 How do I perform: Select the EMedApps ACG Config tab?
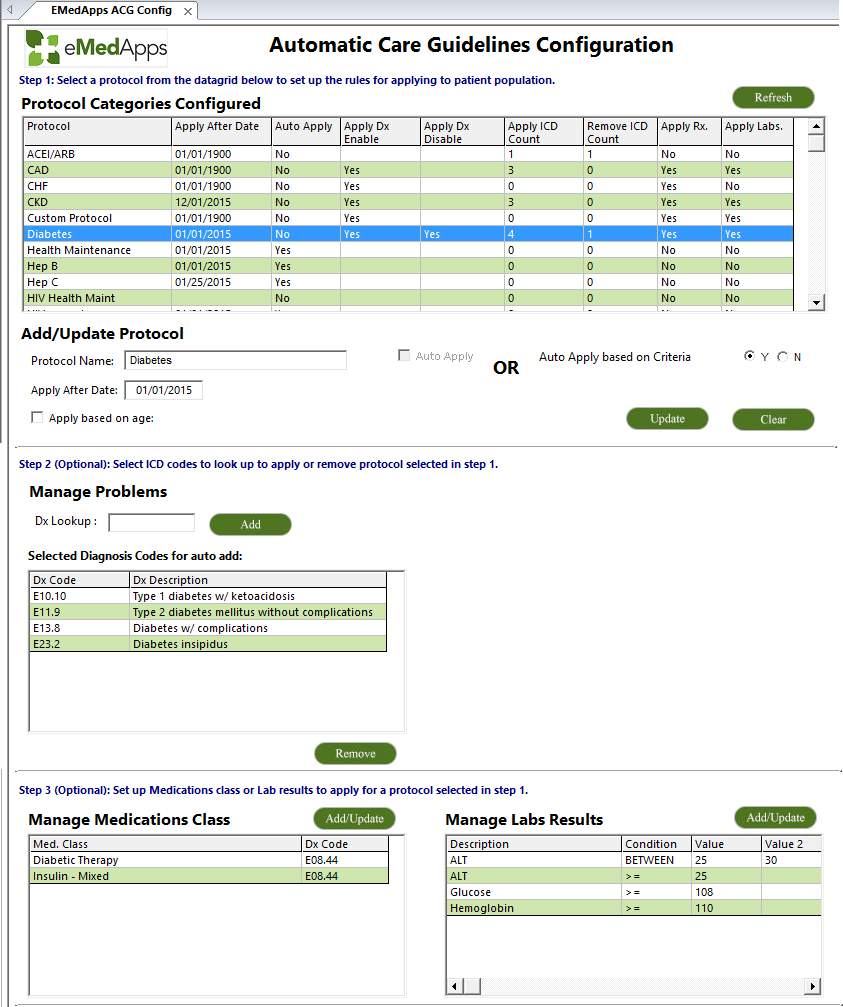pos(111,10)
